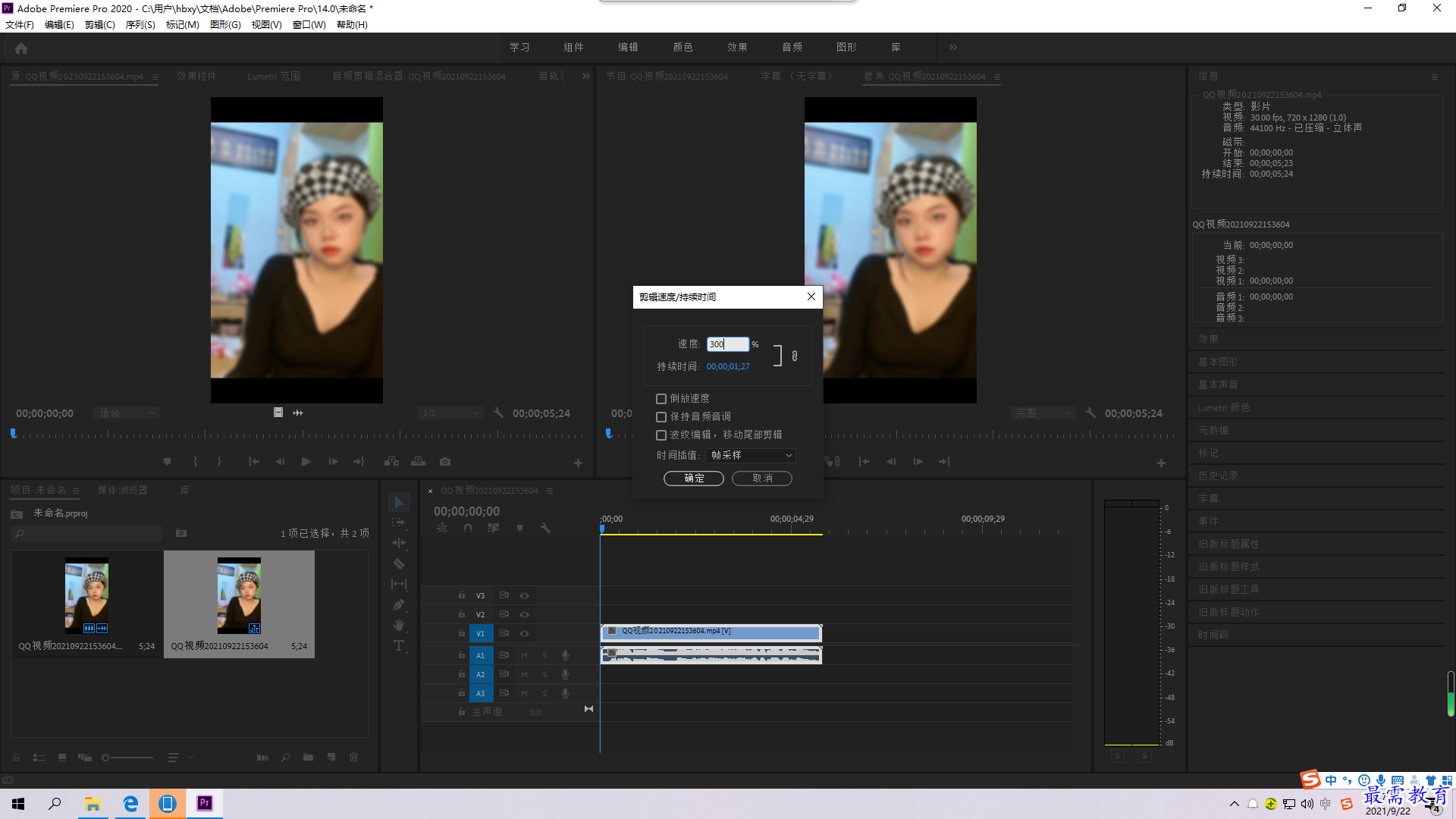Play the source monitor clip
The height and width of the screenshot is (819, 1456).
[x=306, y=461]
